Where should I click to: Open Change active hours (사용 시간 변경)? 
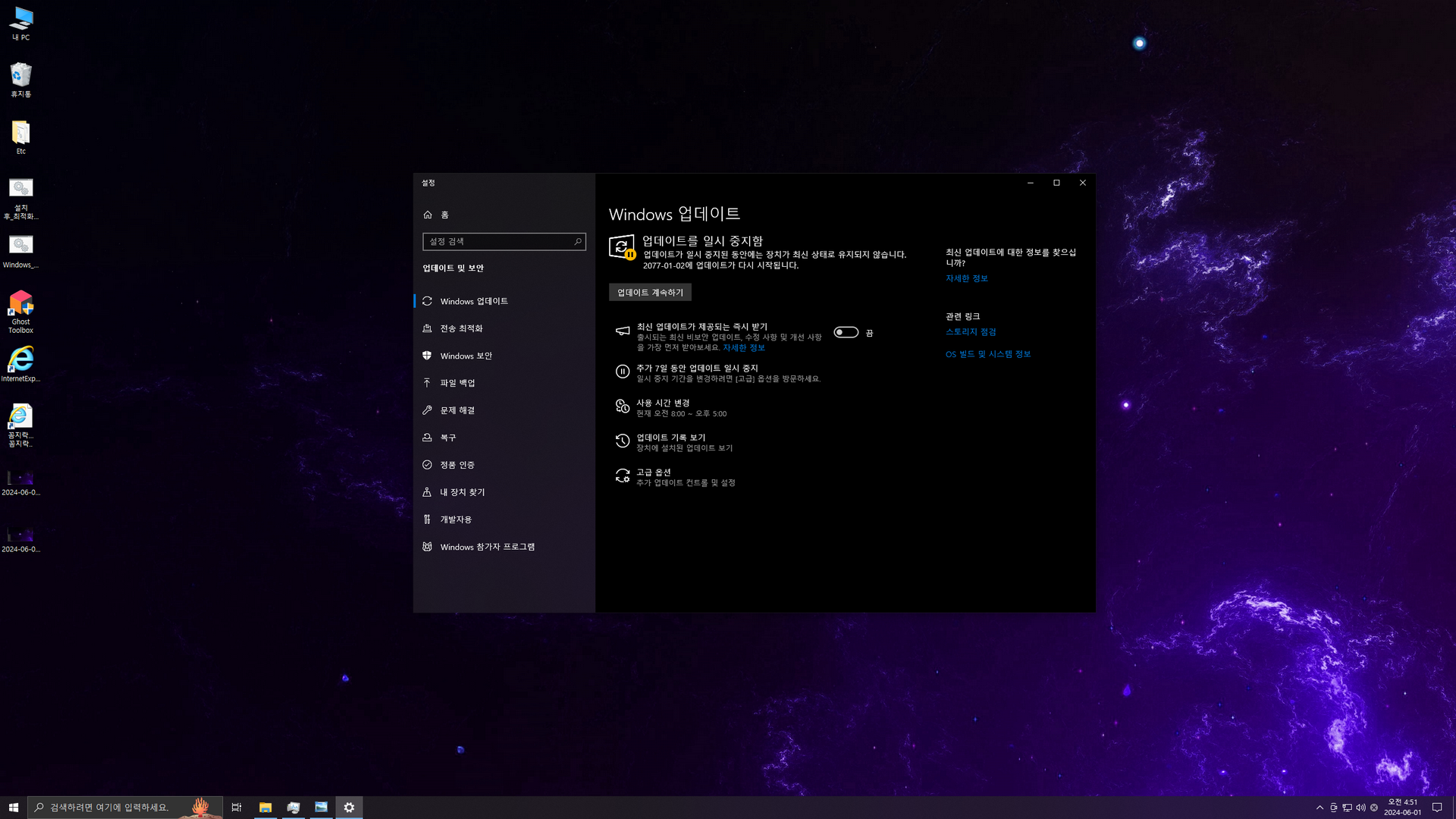pyautogui.click(x=663, y=403)
